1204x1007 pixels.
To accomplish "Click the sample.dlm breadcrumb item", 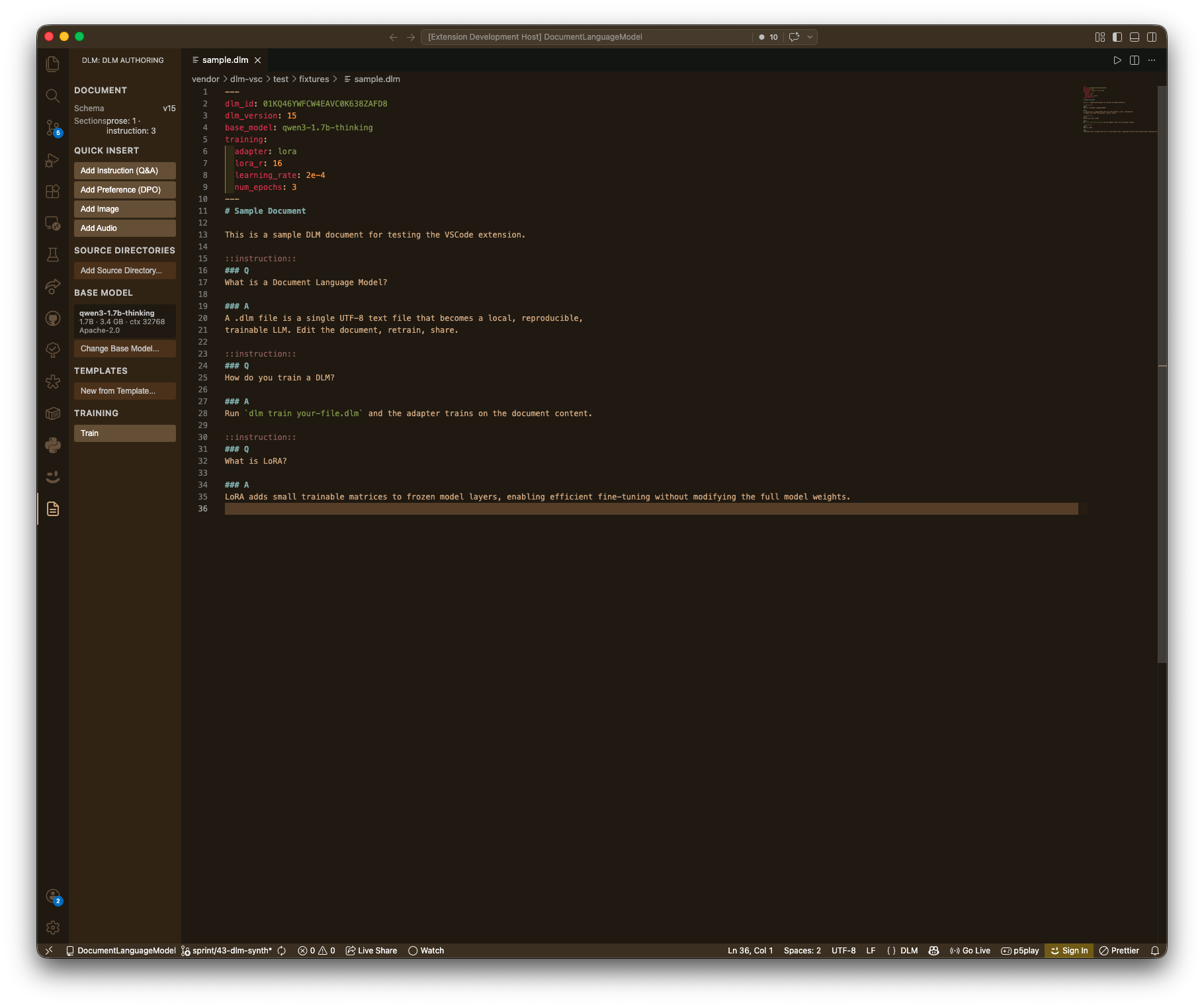I will pyautogui.click(x=372, y=79).
